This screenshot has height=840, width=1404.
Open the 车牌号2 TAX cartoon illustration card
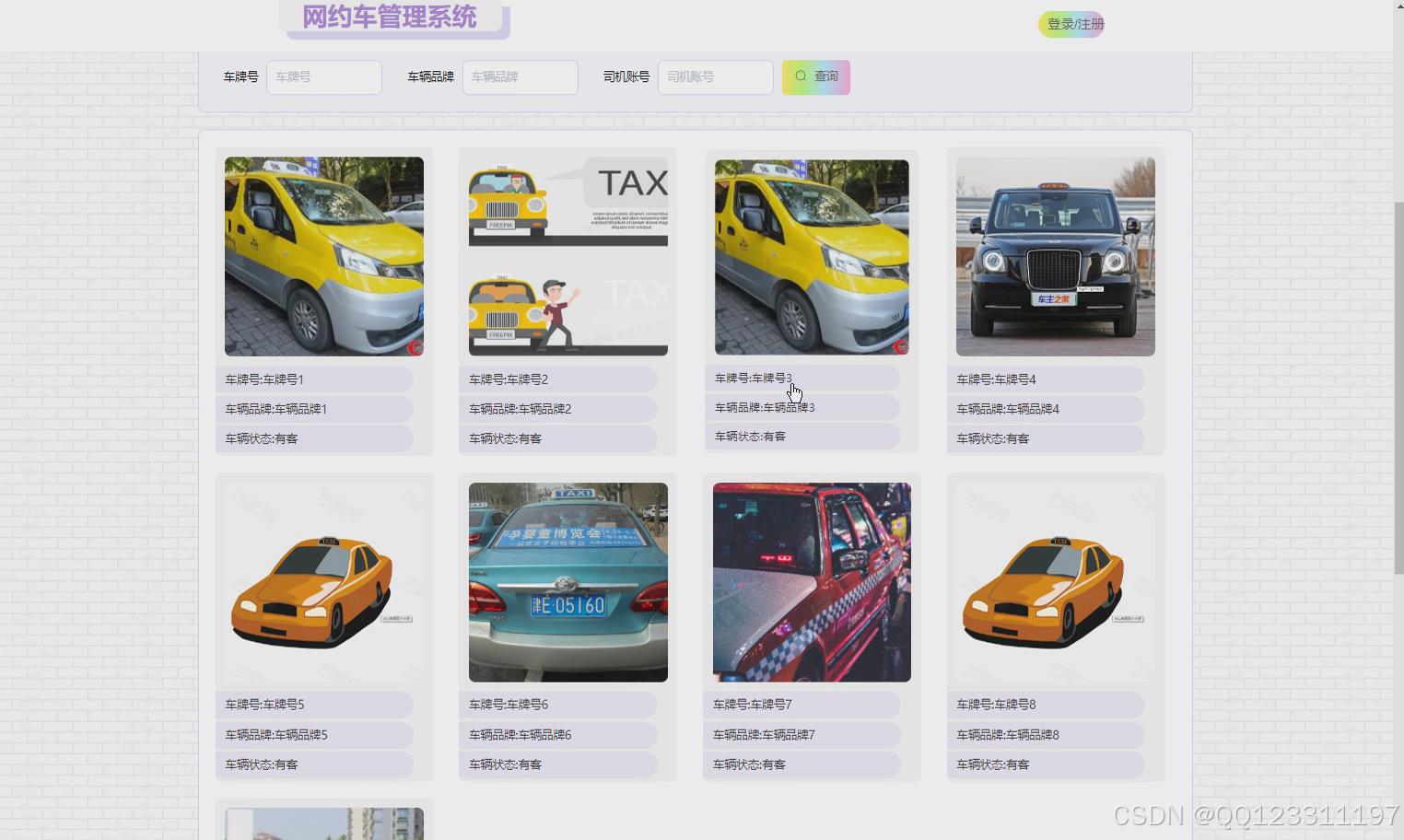(567, 256)
